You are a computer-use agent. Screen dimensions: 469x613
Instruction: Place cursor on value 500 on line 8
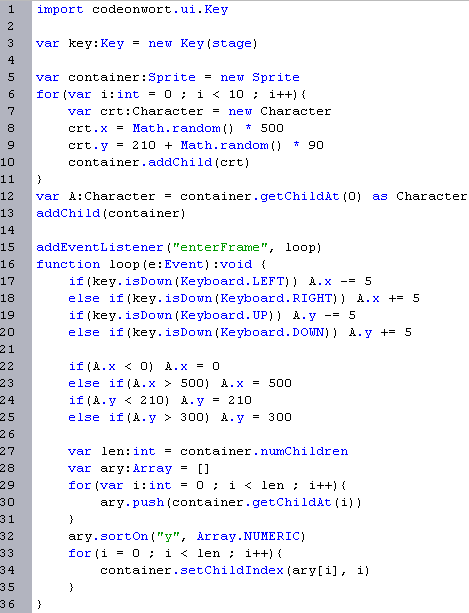tap(272, 128)
